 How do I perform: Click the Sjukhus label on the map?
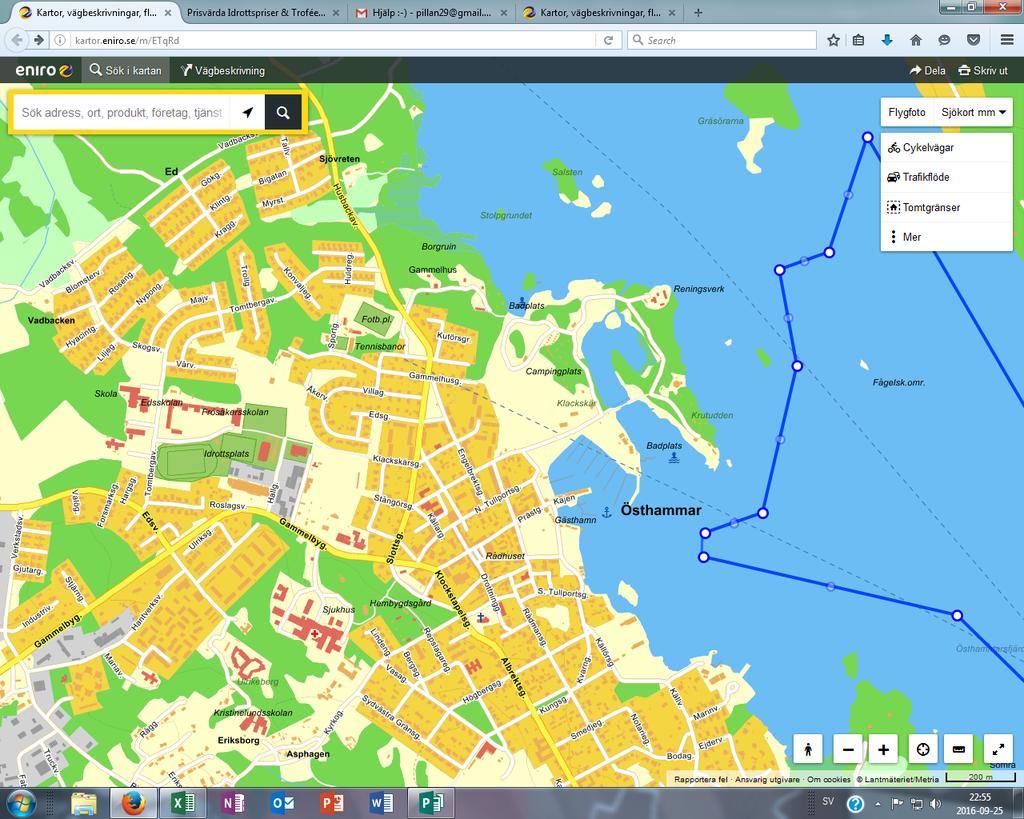pos(339,609)
